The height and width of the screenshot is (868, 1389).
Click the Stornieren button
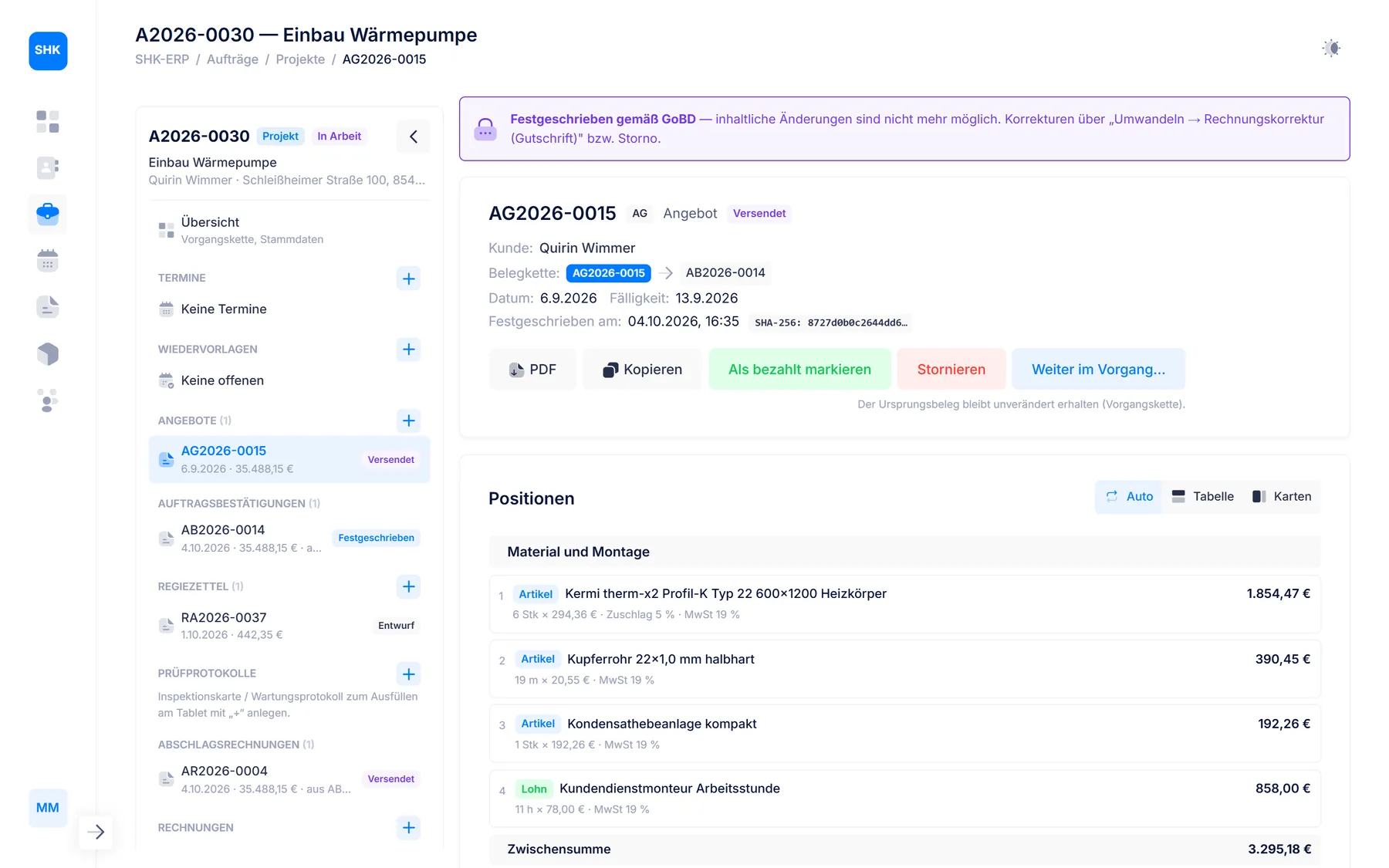951,370
